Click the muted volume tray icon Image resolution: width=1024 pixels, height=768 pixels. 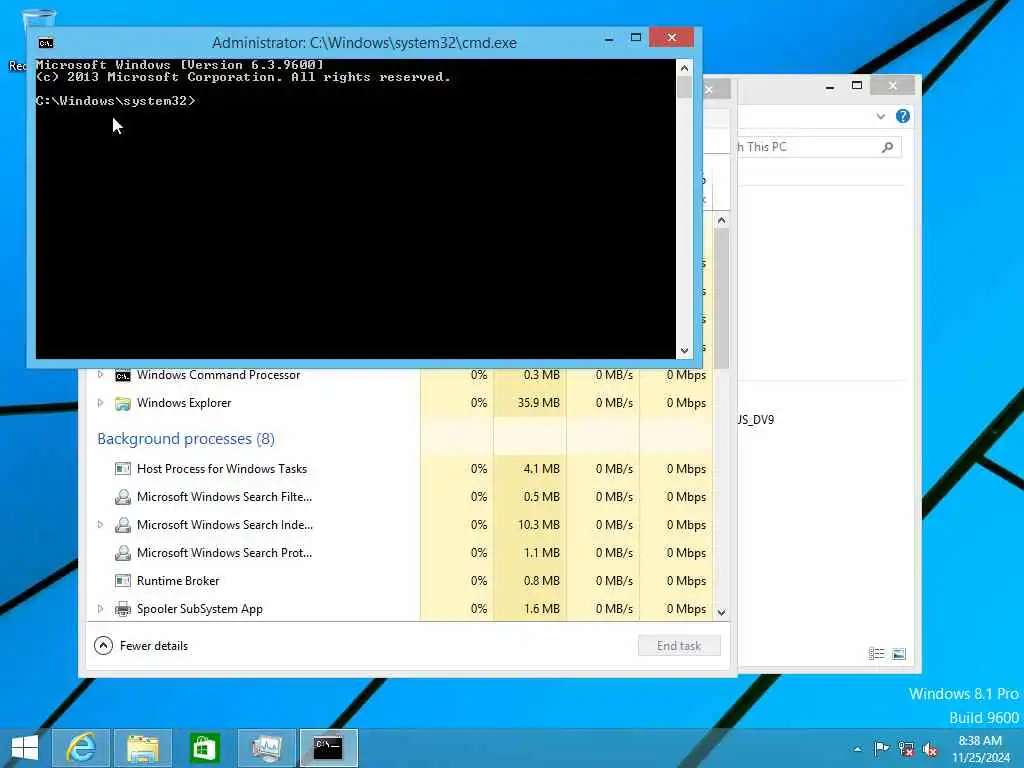coord(930,749)
